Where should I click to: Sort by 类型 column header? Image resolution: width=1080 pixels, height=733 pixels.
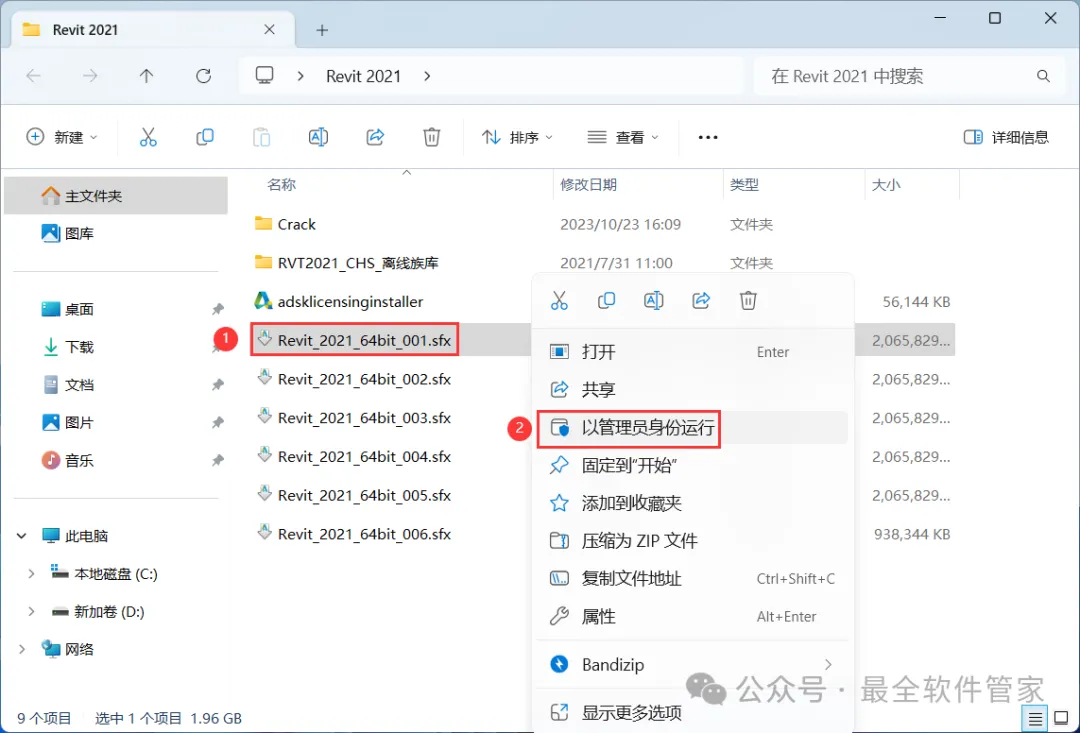[x=744, y=185]
